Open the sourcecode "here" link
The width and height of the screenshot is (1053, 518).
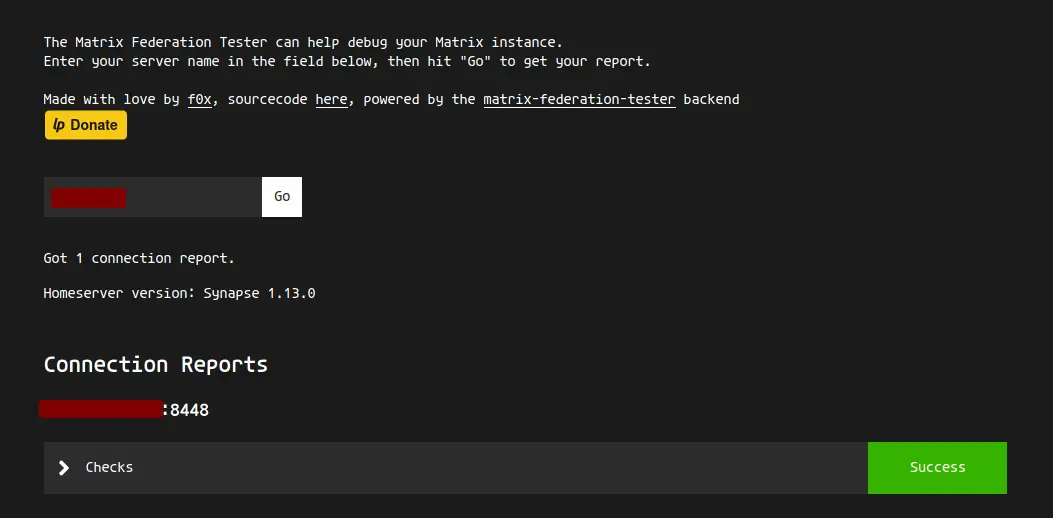coord(331,99)
